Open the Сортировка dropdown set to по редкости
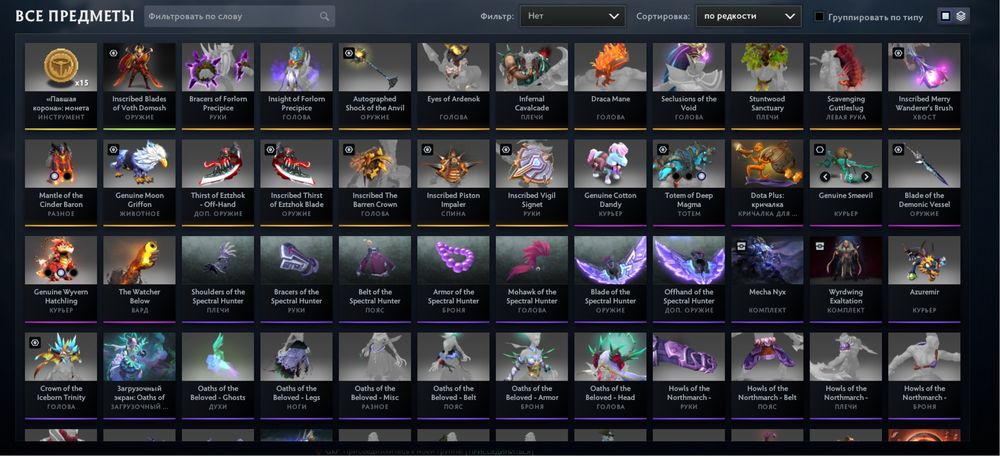This screenshot has width=1000, height=456. pyautogui.click(x=748, y=16)
